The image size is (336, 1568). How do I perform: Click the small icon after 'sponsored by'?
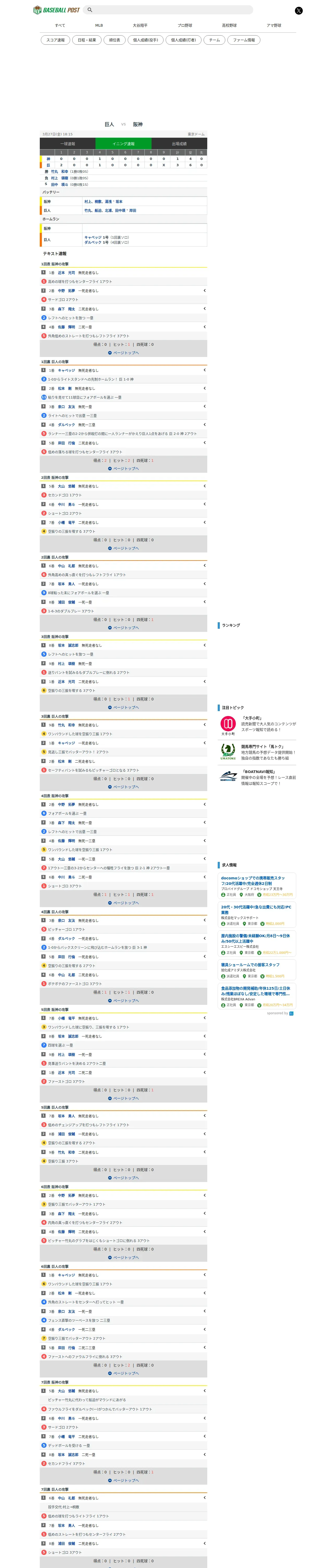tap(292, 1013)
